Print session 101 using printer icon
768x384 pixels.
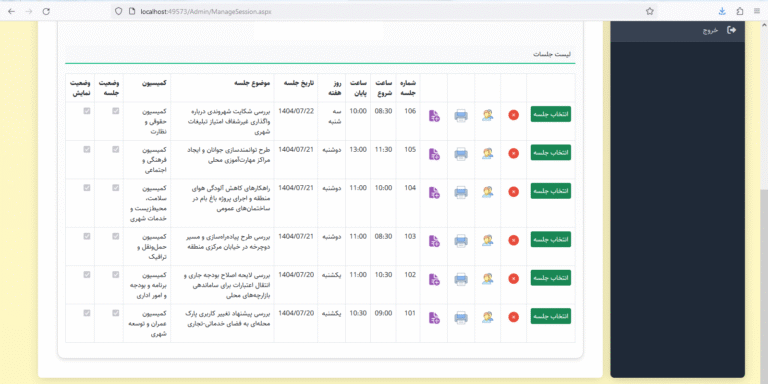pos(461,318)
